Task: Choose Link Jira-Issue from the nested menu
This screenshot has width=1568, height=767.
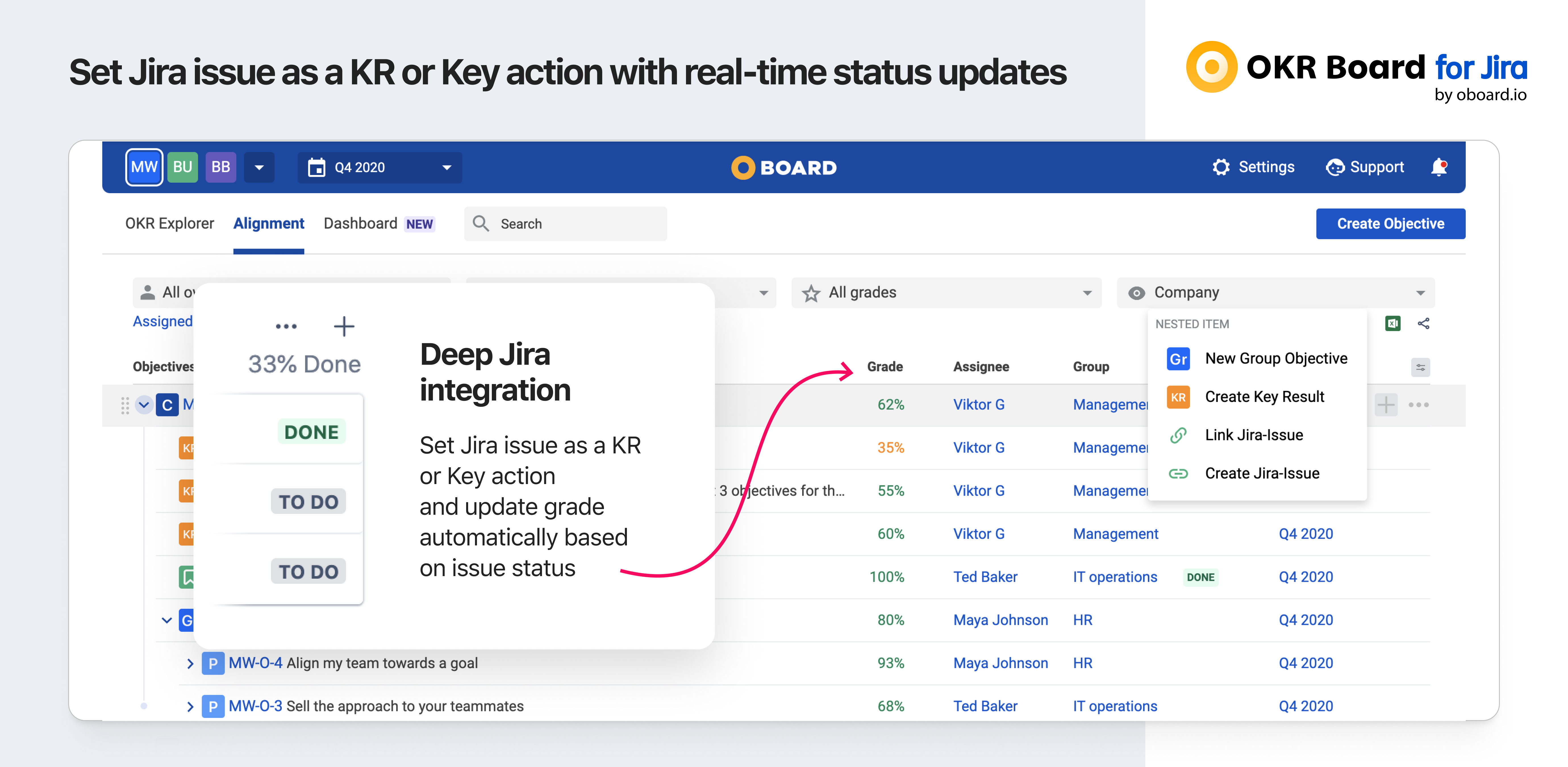Action: (x=1253, y=435)
